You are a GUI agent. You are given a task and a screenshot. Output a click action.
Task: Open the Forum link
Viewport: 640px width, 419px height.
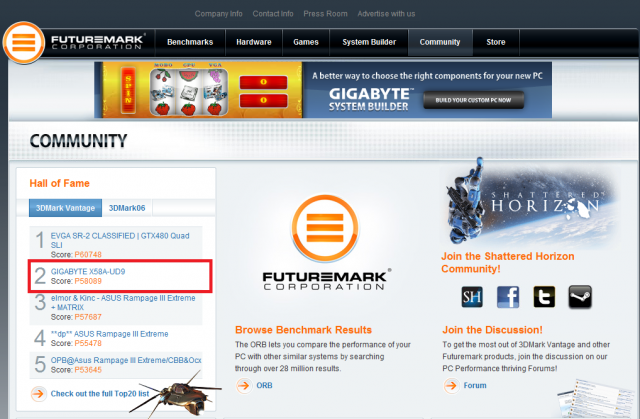475,386
